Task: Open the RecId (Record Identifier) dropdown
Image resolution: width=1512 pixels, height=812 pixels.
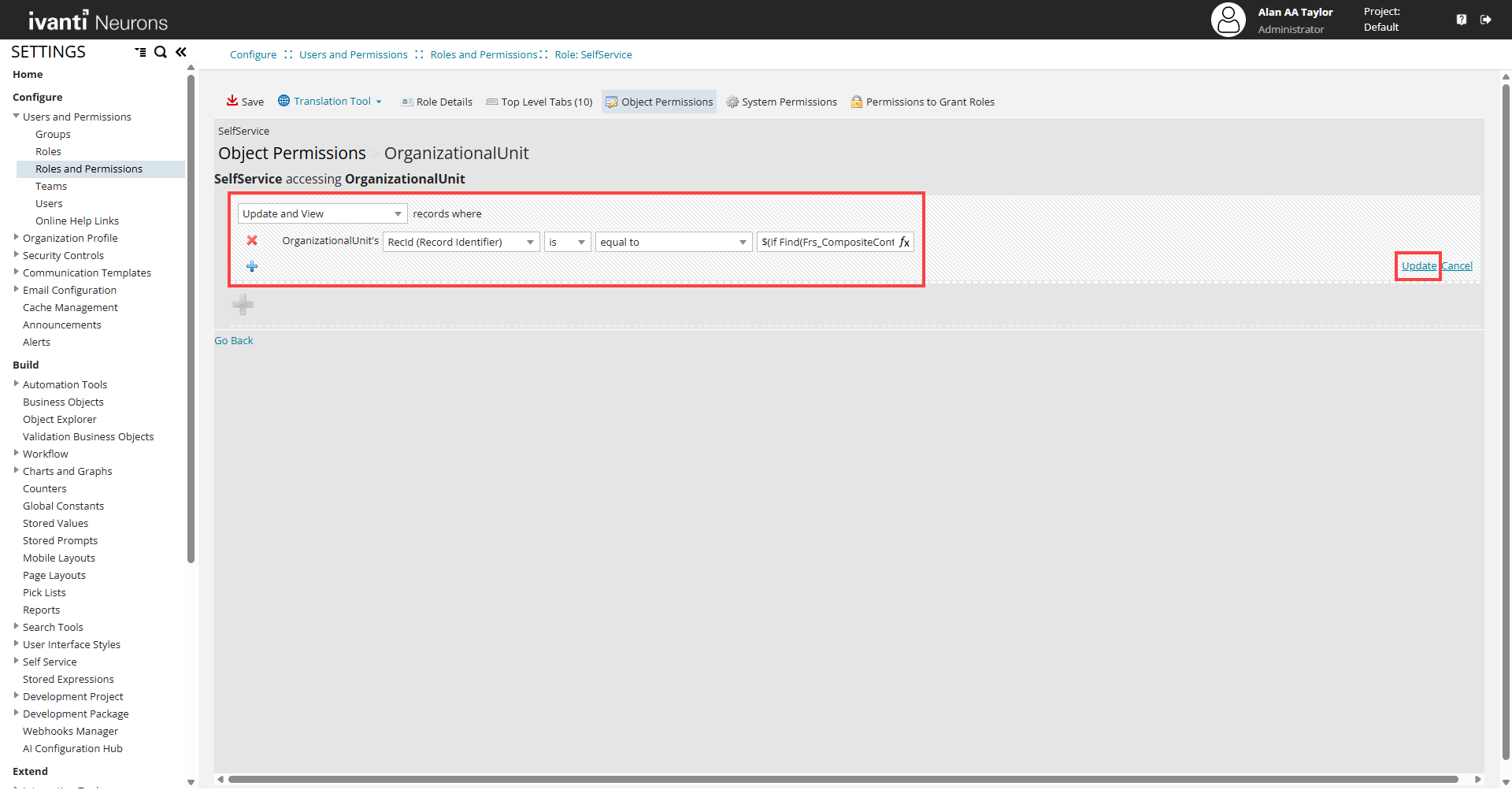Action: pos(461,243)
